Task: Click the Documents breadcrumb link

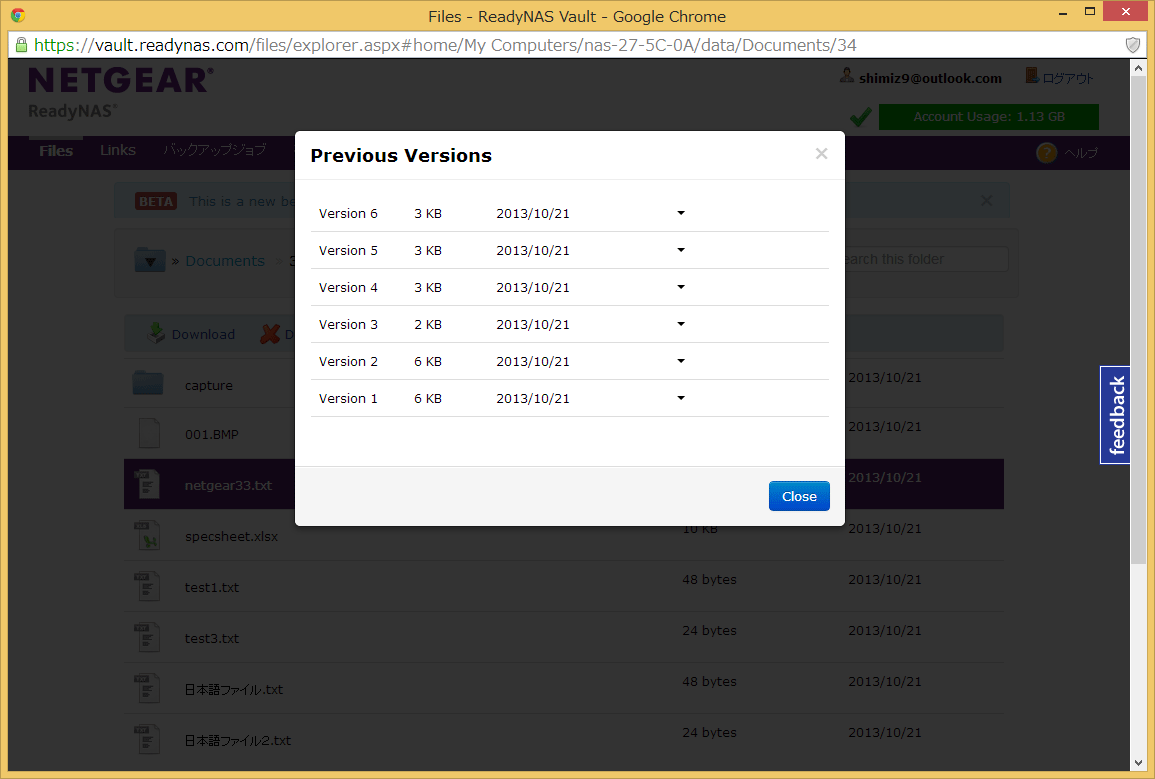Action: point(225,260)
